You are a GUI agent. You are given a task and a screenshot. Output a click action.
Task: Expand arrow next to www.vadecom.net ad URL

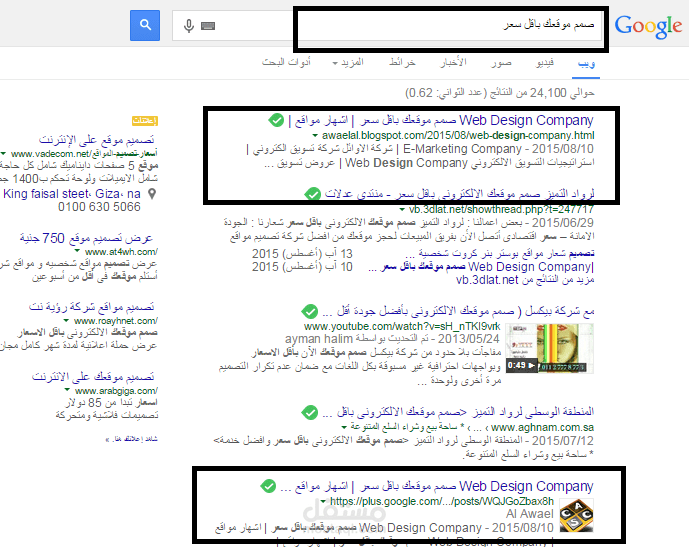click(3, 154)
